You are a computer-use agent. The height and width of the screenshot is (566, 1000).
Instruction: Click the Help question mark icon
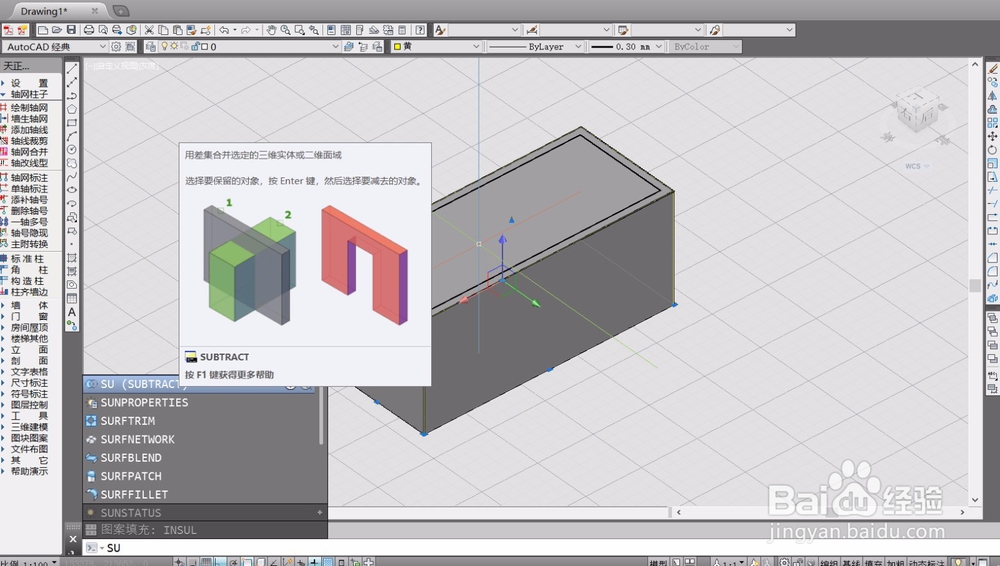point(420,30)
